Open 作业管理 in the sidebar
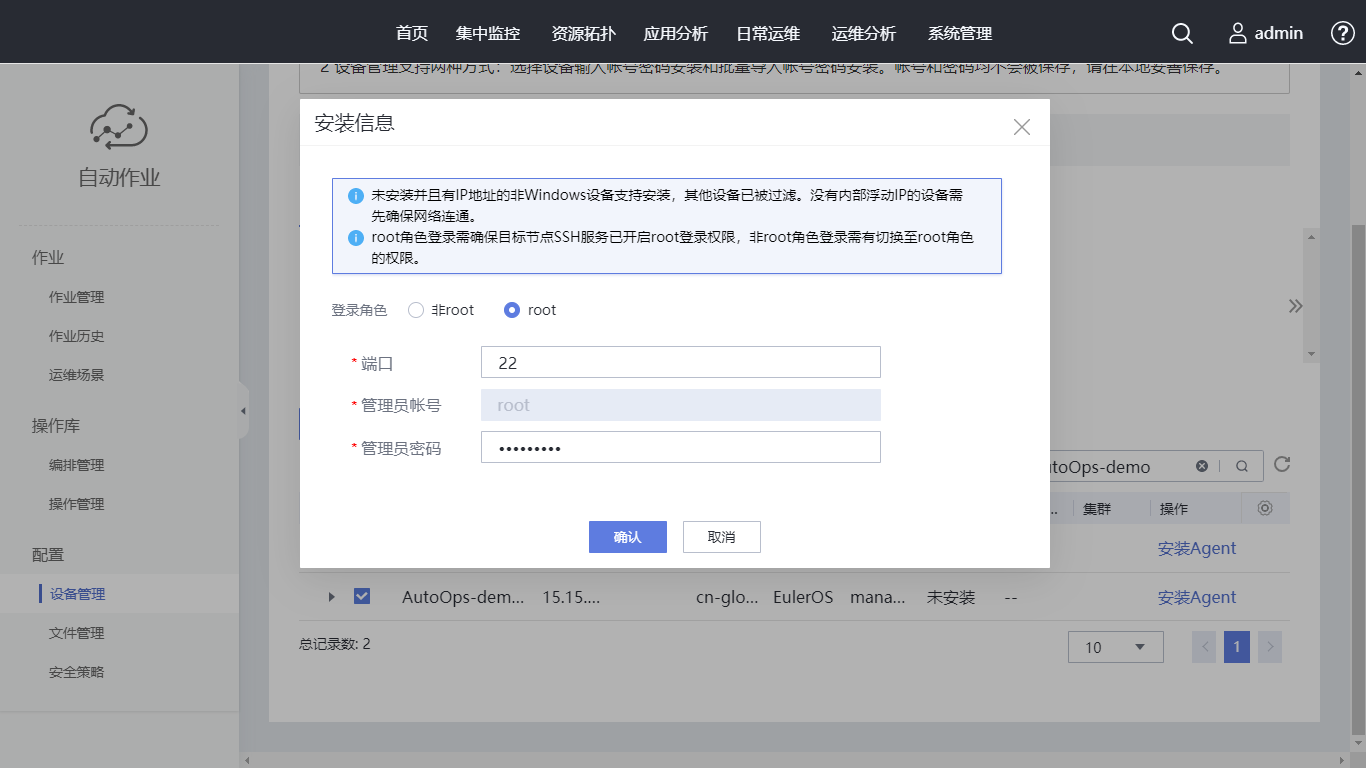This screenshot has height=768, width=1366. (x=76, y=297)
